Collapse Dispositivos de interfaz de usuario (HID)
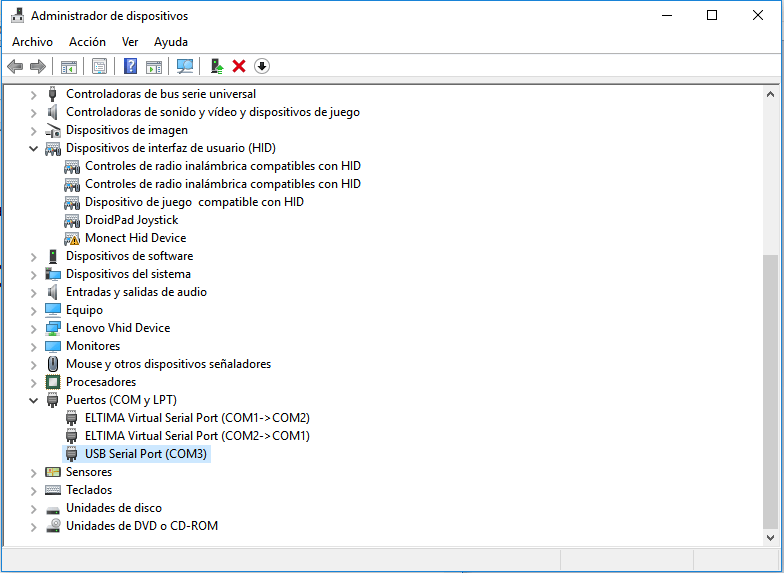Viewport: 784px width, 573px height. point(34,148)
